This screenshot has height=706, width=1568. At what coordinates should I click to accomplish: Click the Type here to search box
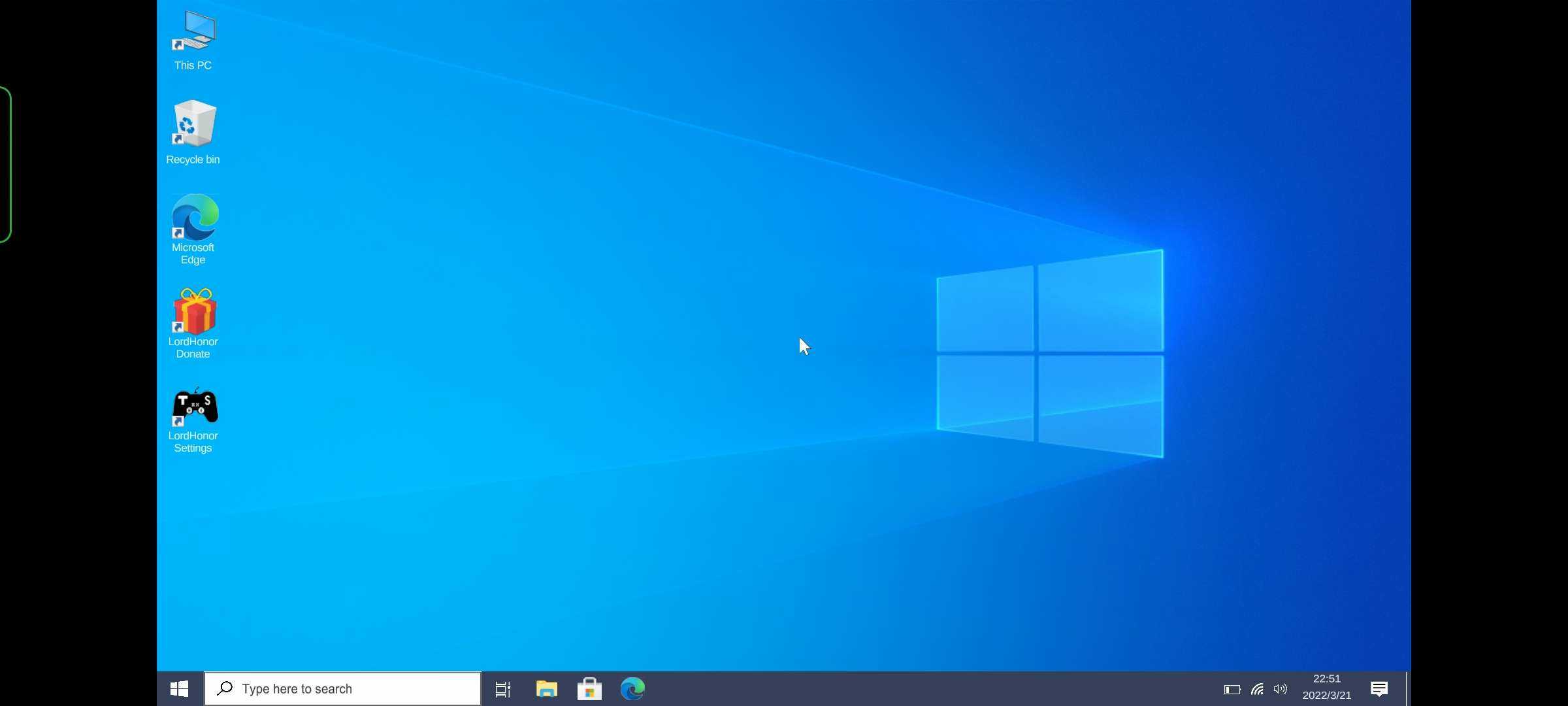[342, 688]
